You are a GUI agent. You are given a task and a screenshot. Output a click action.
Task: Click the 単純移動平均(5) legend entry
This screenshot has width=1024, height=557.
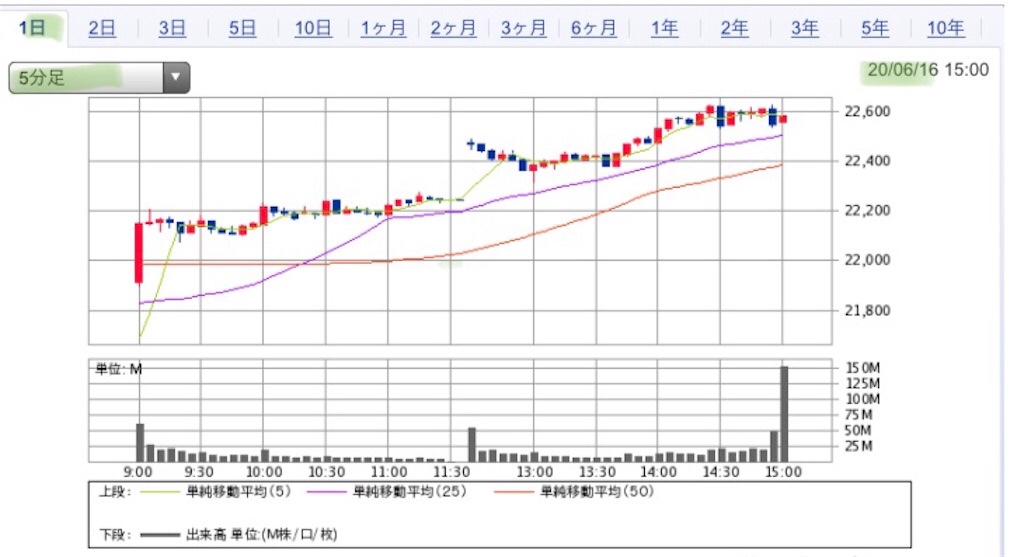(238, 492)
